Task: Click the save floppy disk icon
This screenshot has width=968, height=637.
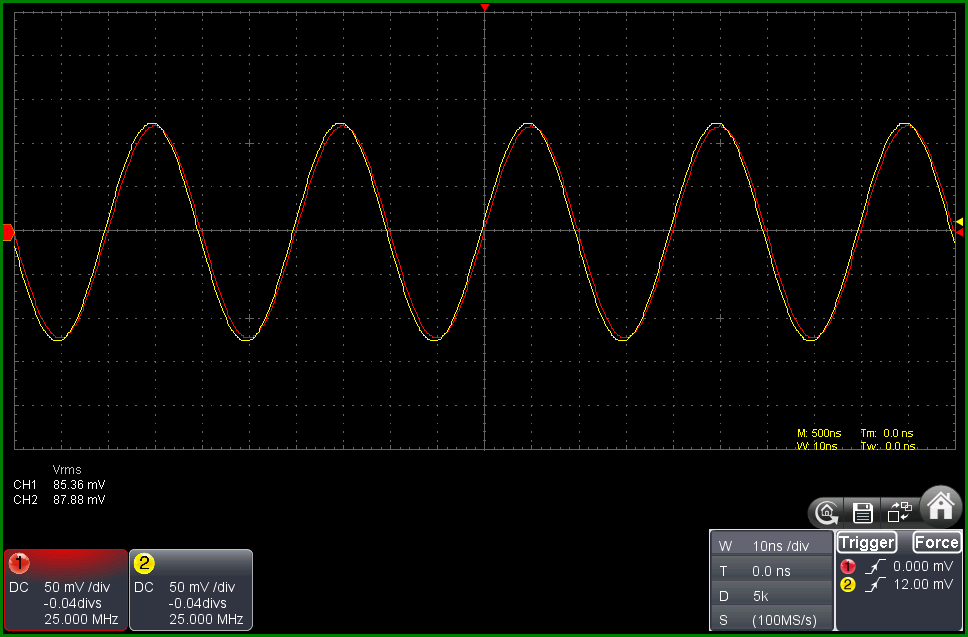Action: 862,513
